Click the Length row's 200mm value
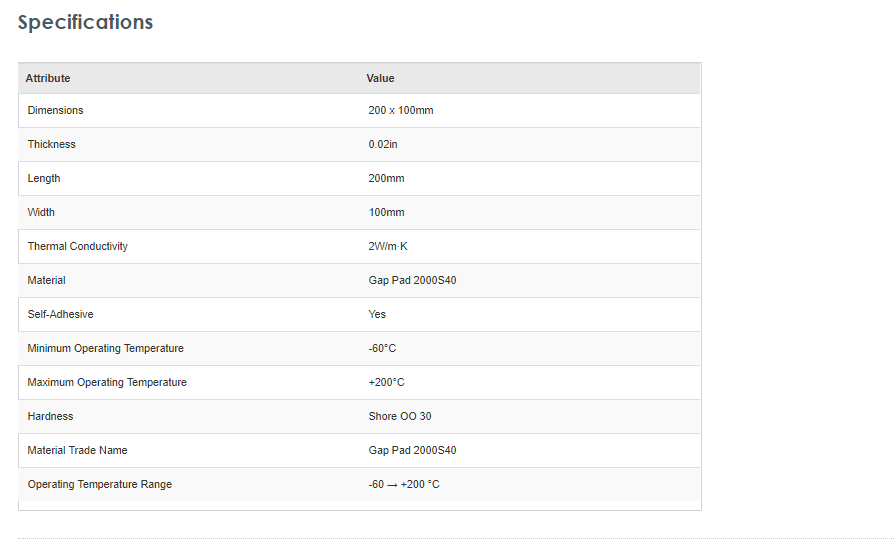This screenshot has height=542, width=895. (x=386, y=178)
